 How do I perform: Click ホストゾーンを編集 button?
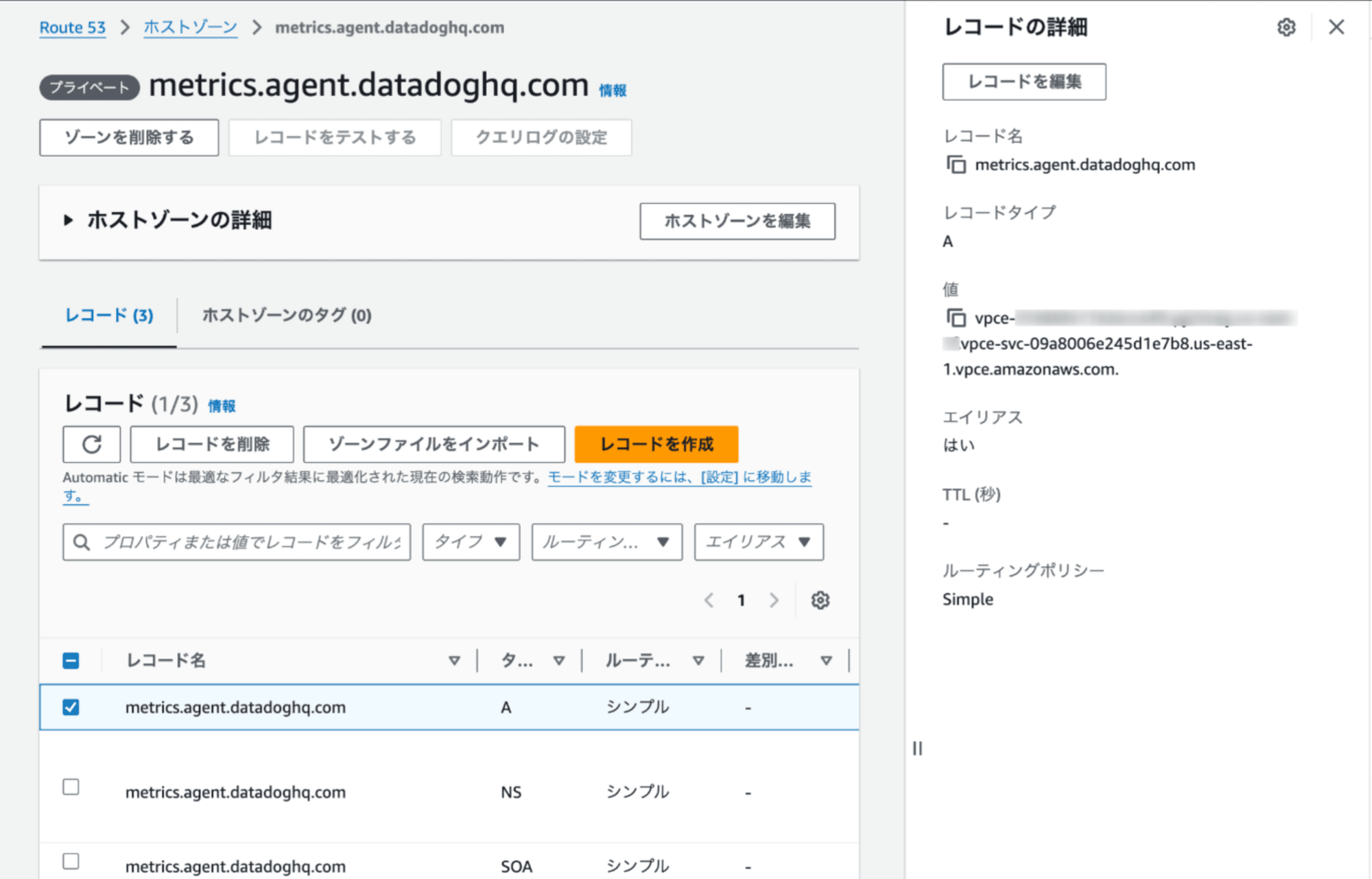(737, 221)
